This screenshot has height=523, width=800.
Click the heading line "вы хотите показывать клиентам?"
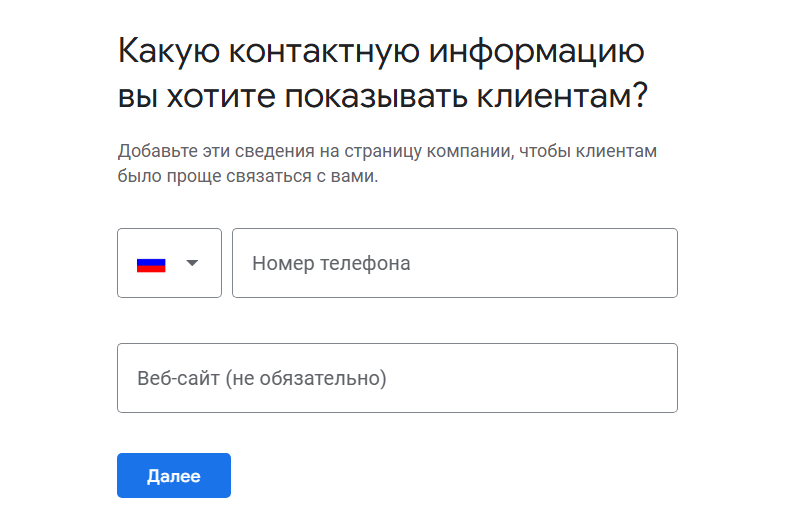click(382, 97)
